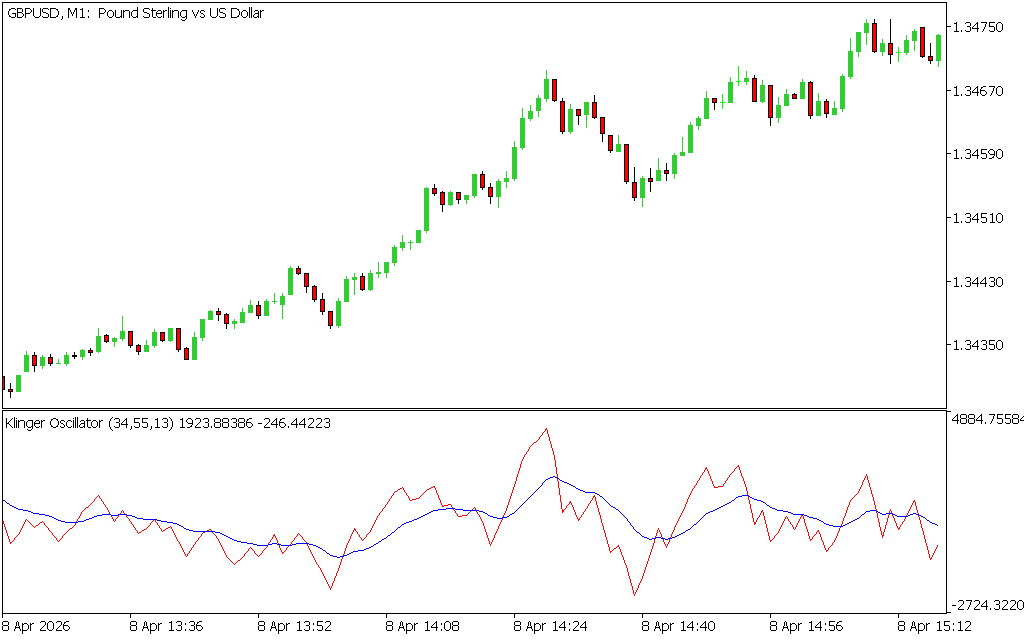Viewport: 1024px width, 640px height.
Task: Click the 4884.7558 oscillator scale maximum value
Action: [x=985, y=420]
